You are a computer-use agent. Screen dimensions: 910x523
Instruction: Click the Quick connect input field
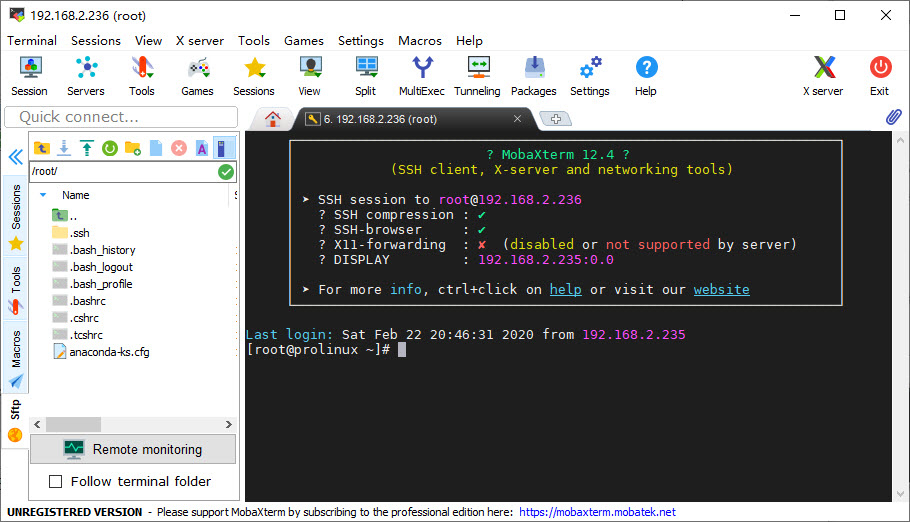120,117
